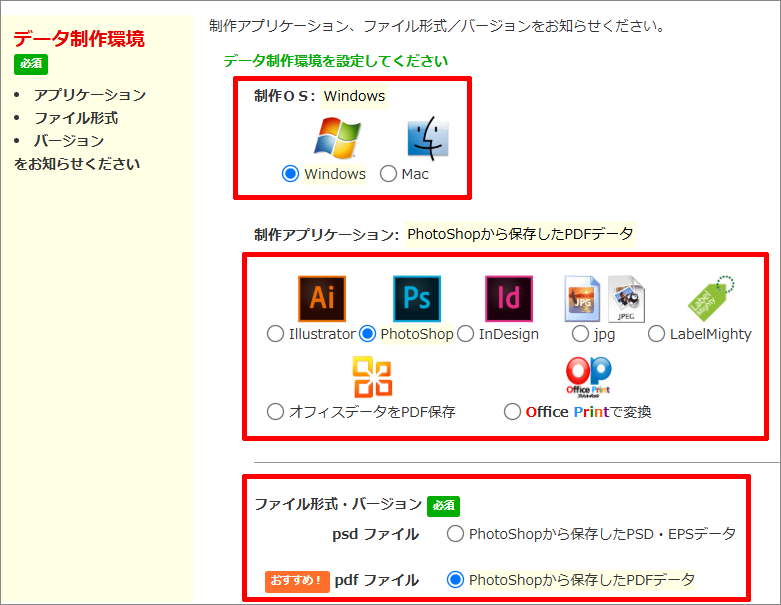This screenshot has height=605, width=781.
Task: Choose the PhotoShop radio option
Action: (x=368, y=334)
